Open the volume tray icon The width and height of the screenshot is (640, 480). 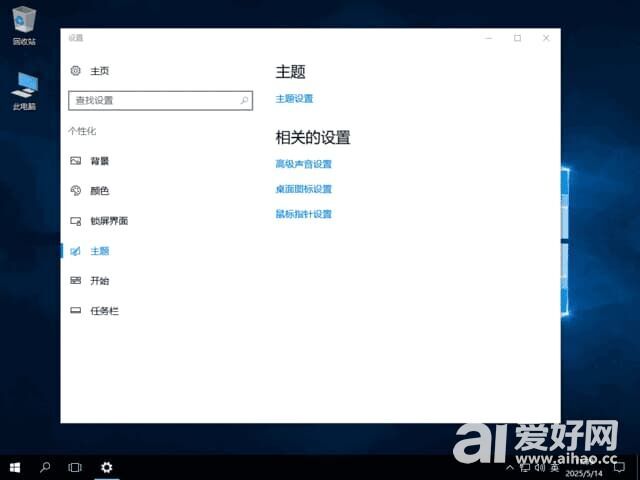click(x=540, y=468)
